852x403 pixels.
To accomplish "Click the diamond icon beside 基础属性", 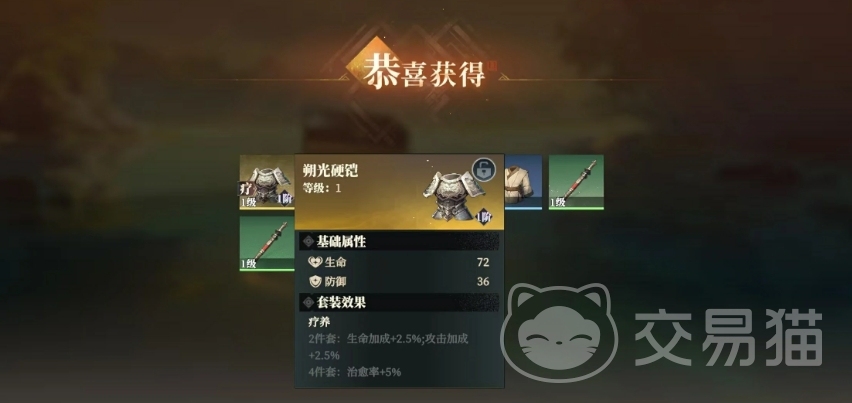I will pos(309,241).
